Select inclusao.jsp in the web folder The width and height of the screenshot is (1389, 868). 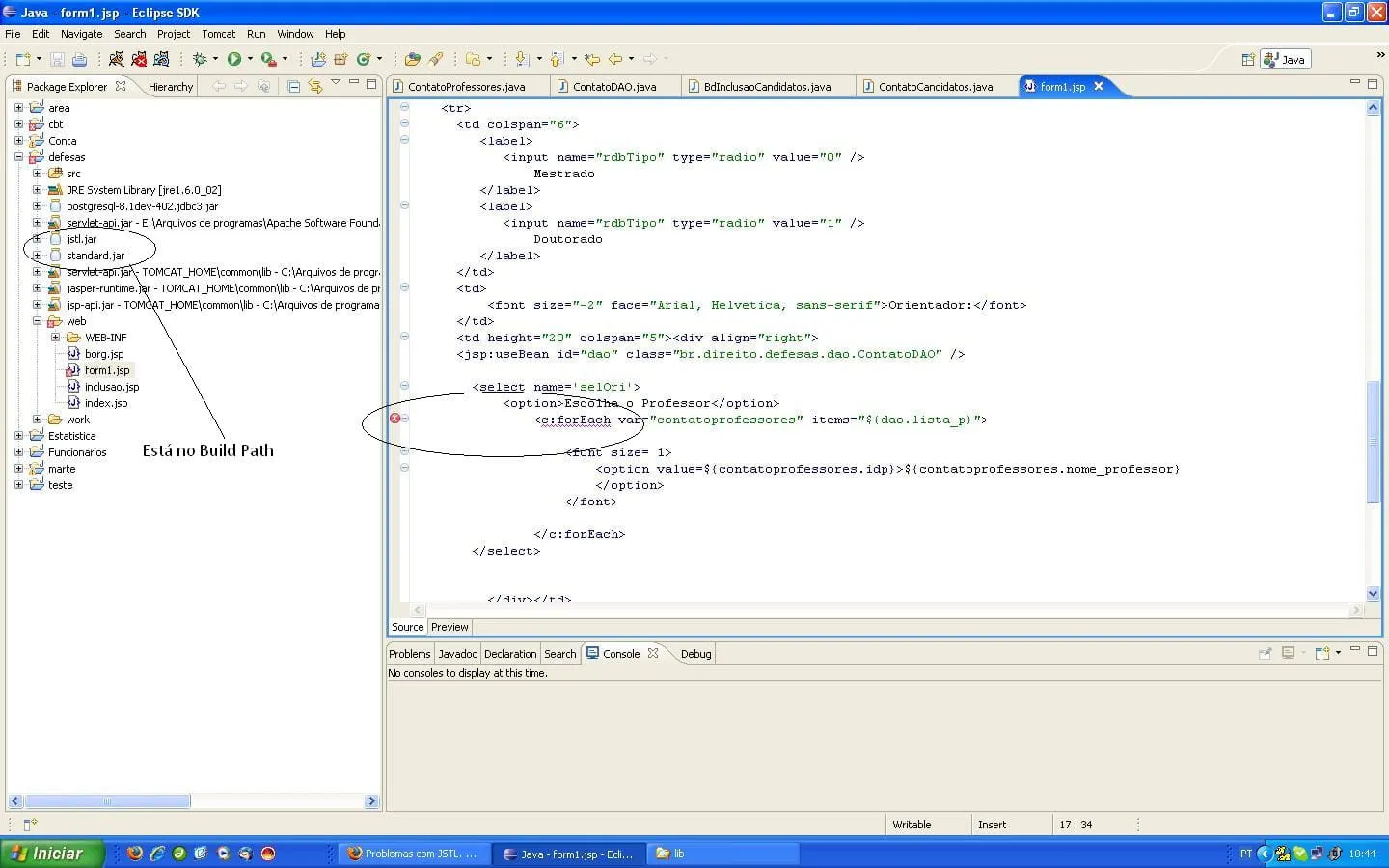pos(111,387)
